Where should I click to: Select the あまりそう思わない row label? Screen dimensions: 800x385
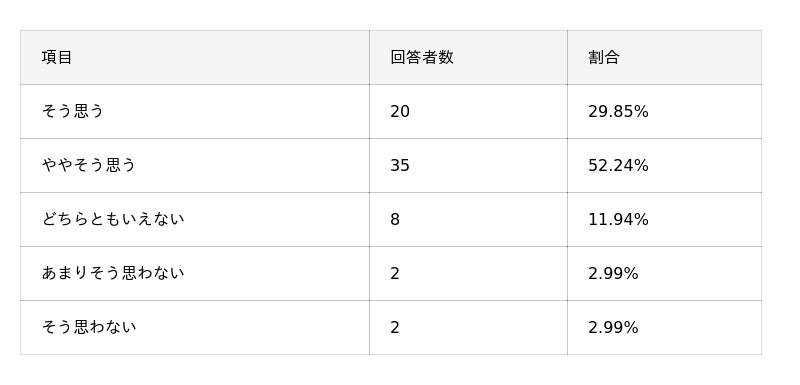point(113,273)
